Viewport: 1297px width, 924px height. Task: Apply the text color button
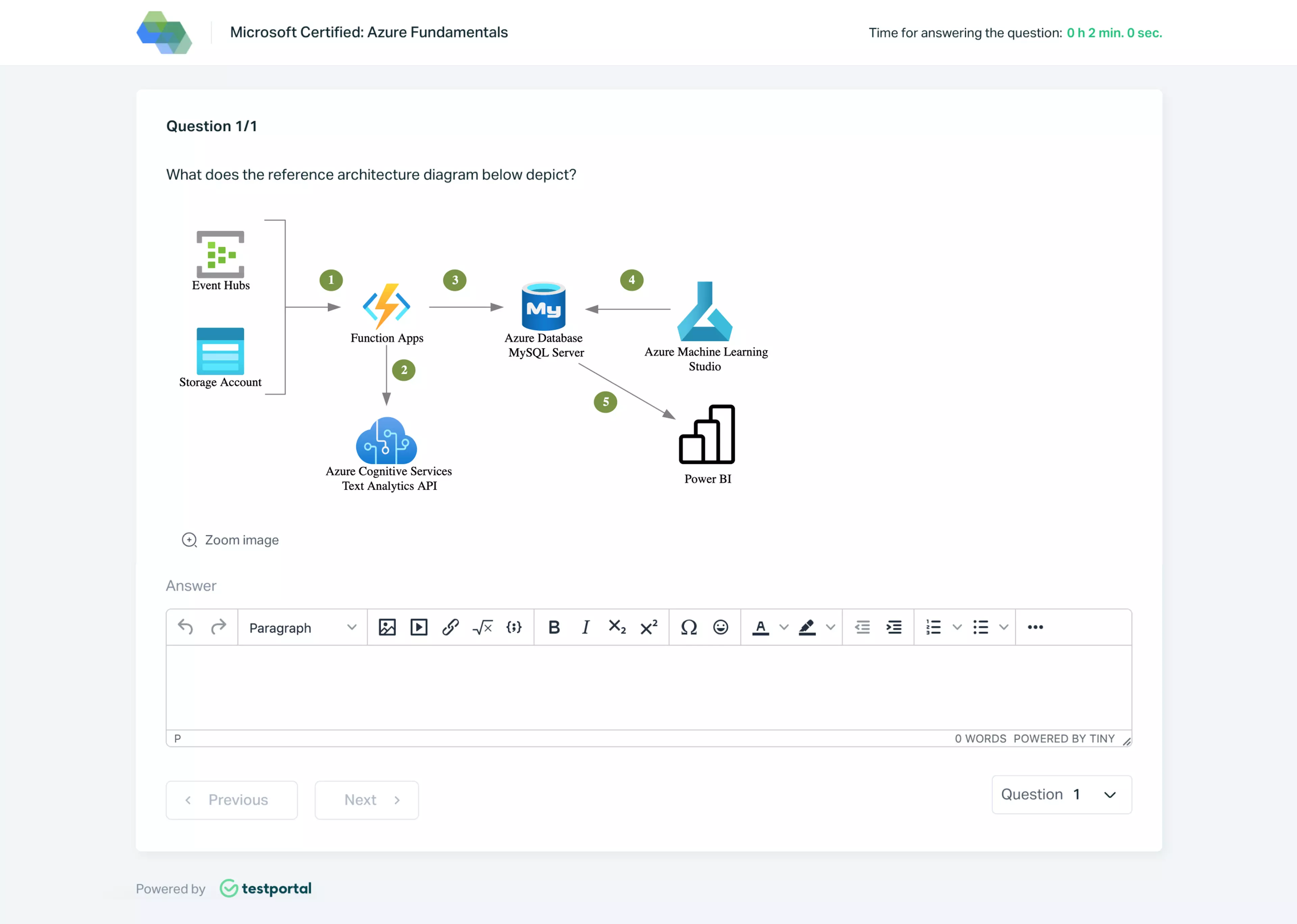pos(761,627)
